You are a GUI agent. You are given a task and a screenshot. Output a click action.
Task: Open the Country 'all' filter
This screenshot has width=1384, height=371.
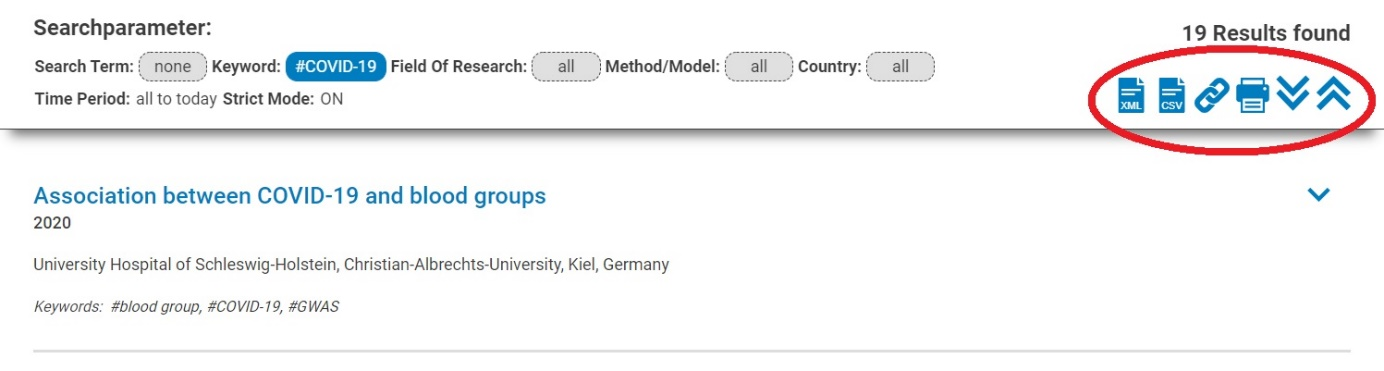point(900,67)
